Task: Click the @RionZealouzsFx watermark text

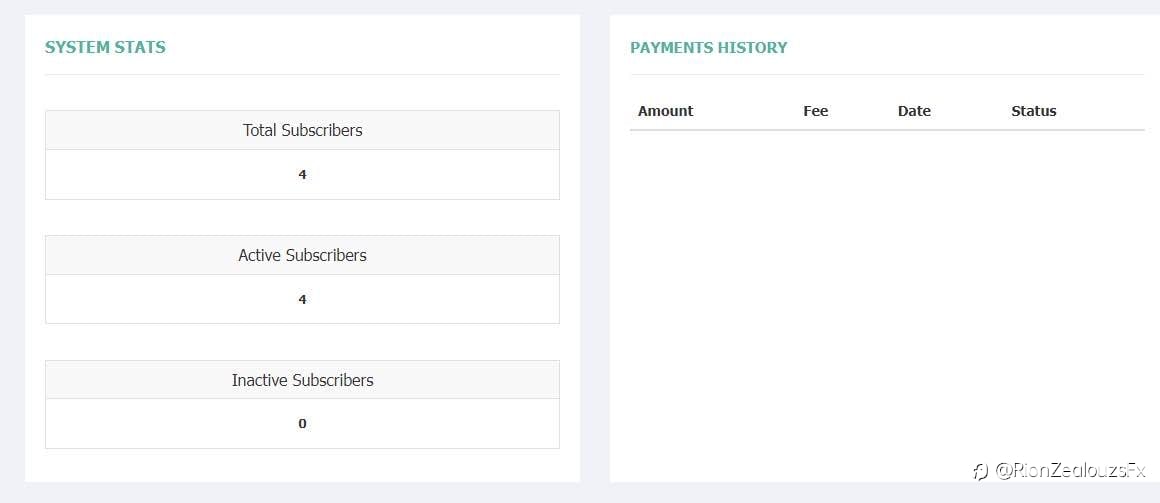Action: [1070, 470]
